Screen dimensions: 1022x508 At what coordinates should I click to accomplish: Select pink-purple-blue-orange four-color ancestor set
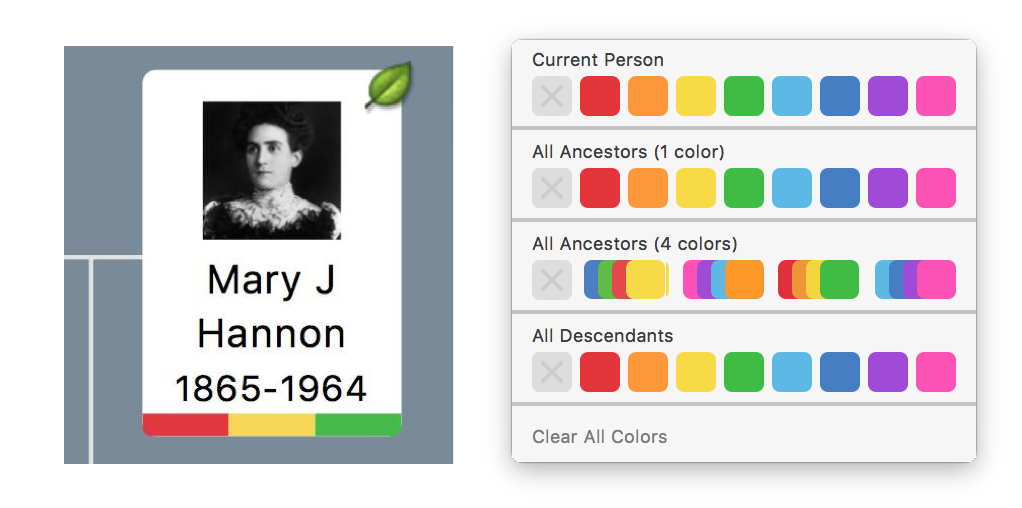723,280
